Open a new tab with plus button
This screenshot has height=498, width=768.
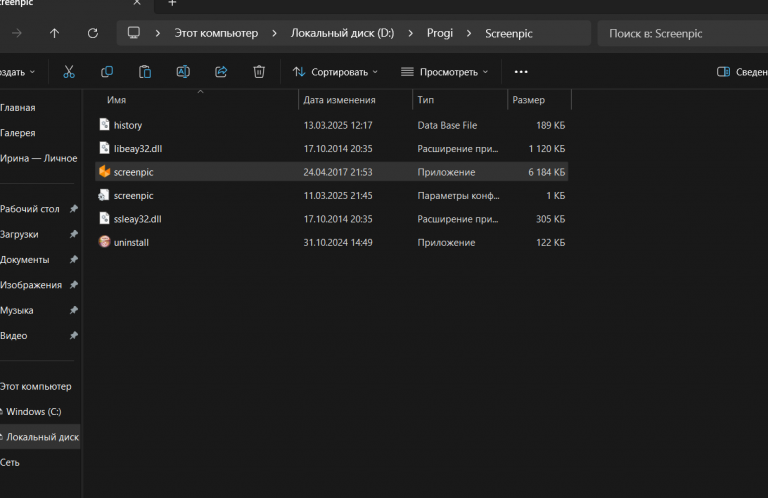[x=172, y=3]
